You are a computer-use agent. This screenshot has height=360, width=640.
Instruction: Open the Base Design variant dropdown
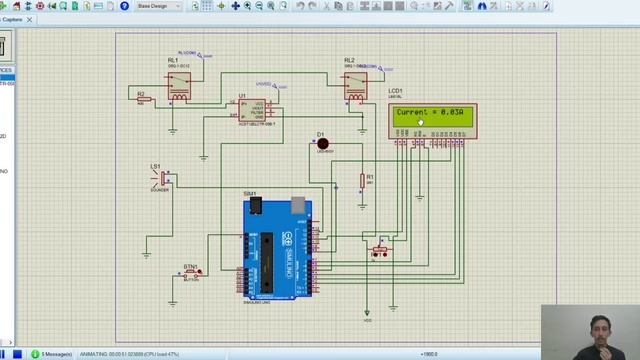(x=159, y=6)
